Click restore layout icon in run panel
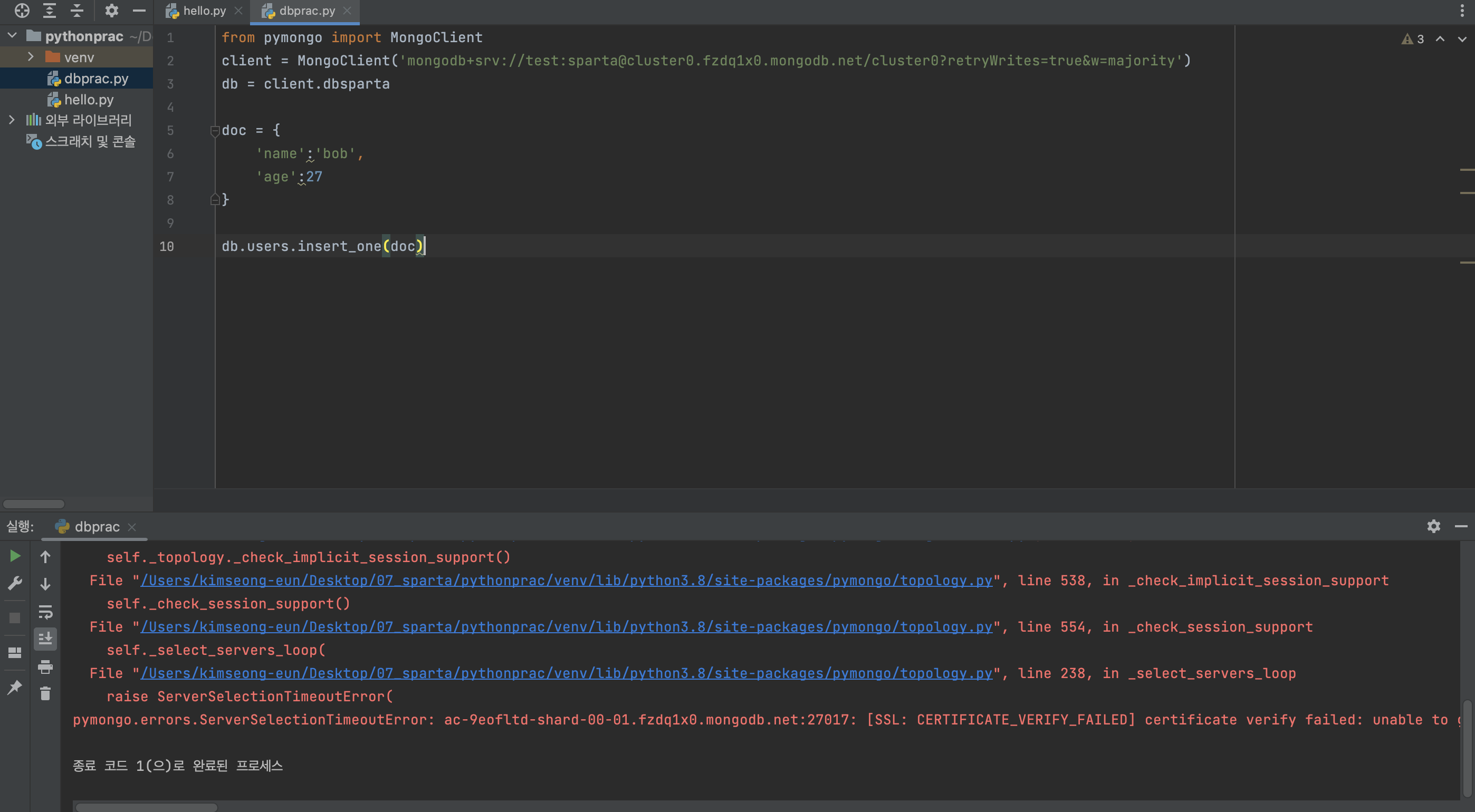The width and height of the screenshot is (1475, 812). click(15, 652)
